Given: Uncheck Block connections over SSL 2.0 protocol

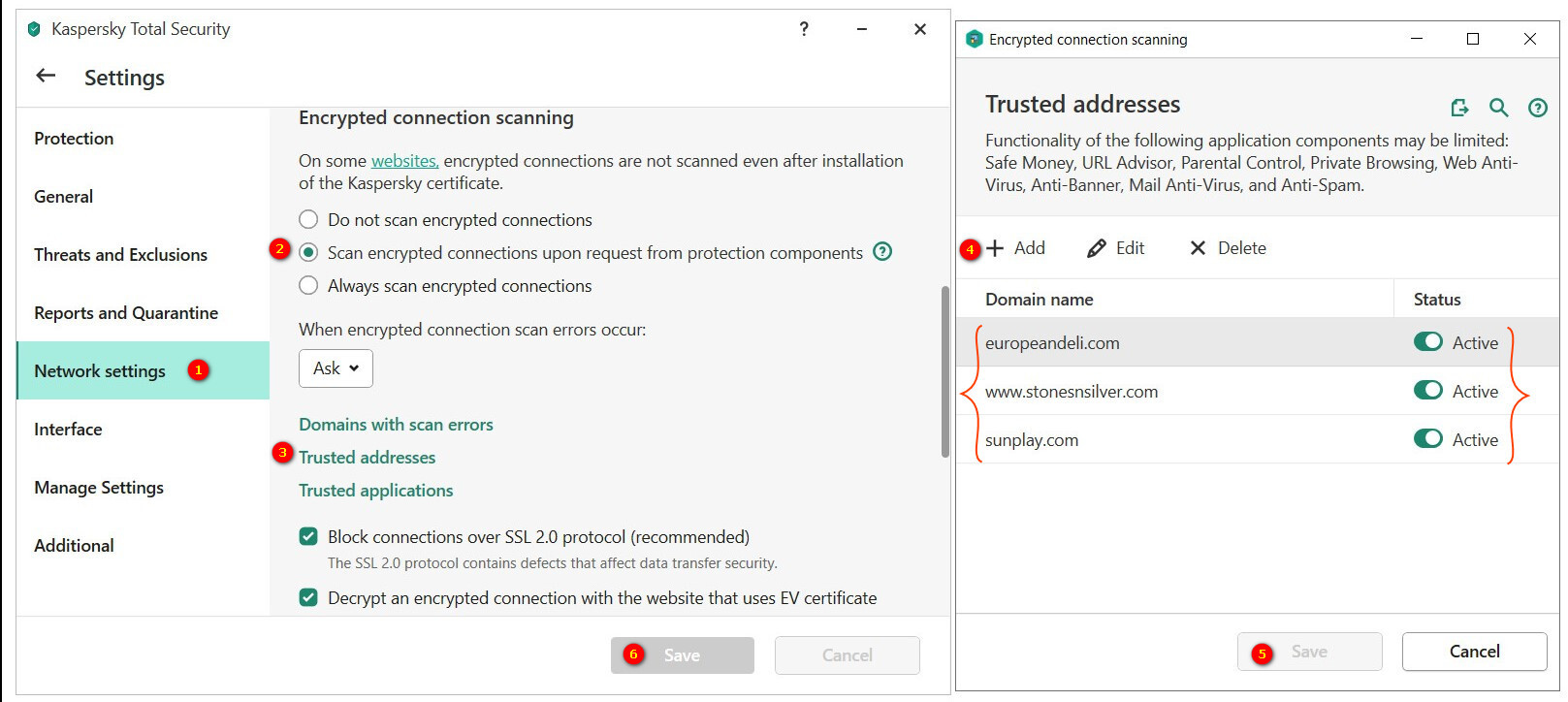Looking at the screenshot, I should [x=308, y=537].
